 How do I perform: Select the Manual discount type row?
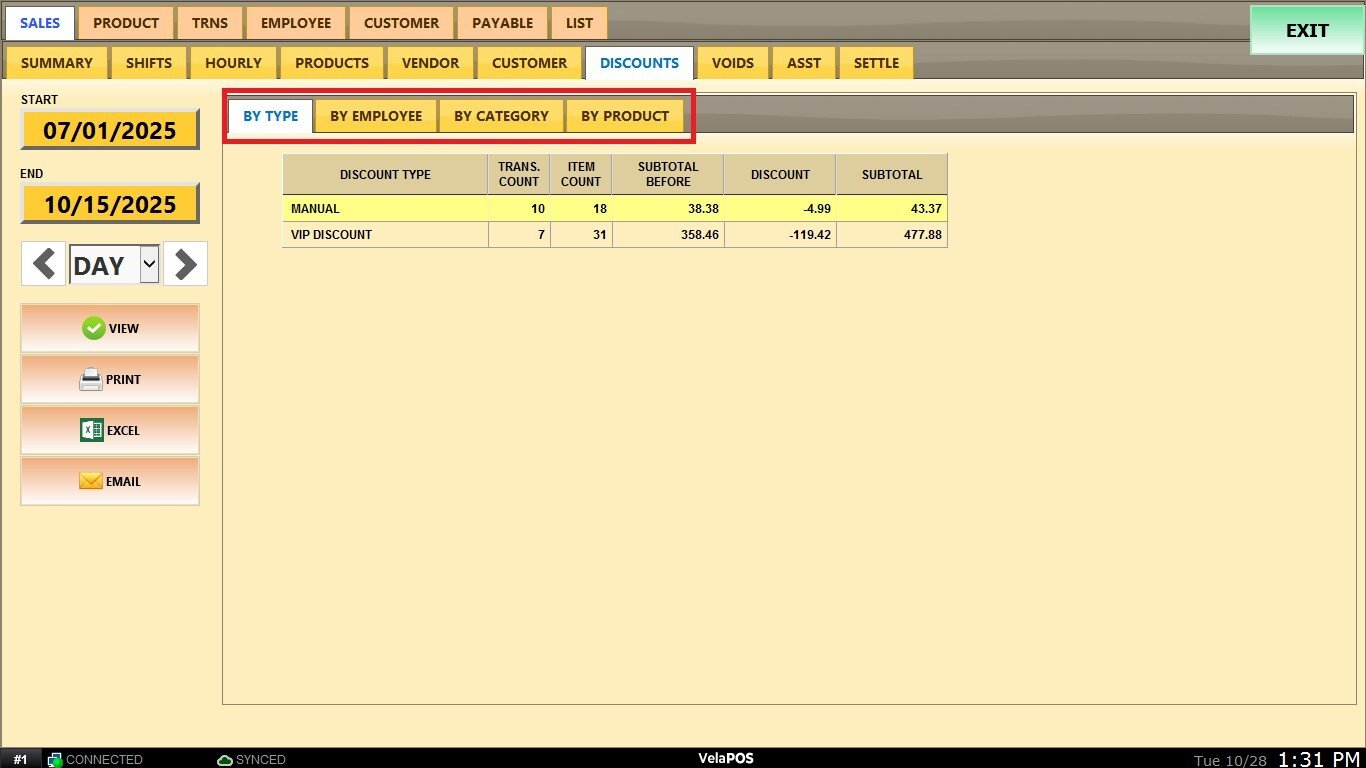pyautogui.click(x=385, y=209)
